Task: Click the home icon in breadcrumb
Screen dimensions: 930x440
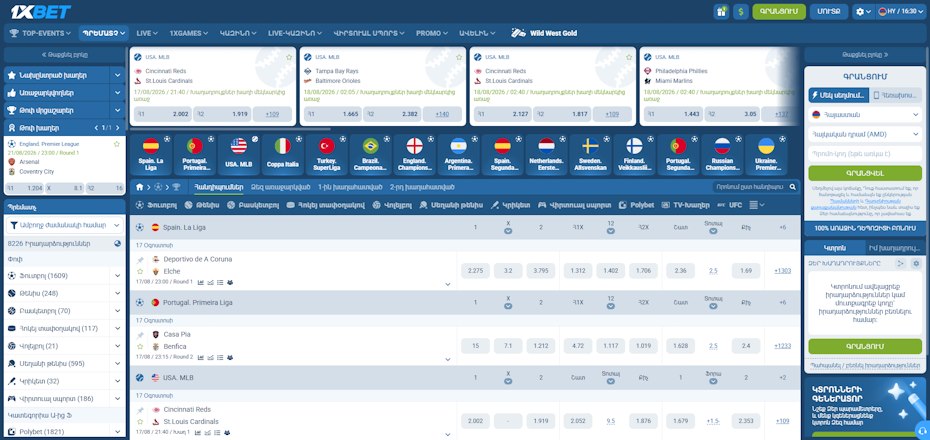Action: click(x=139, y=187)
